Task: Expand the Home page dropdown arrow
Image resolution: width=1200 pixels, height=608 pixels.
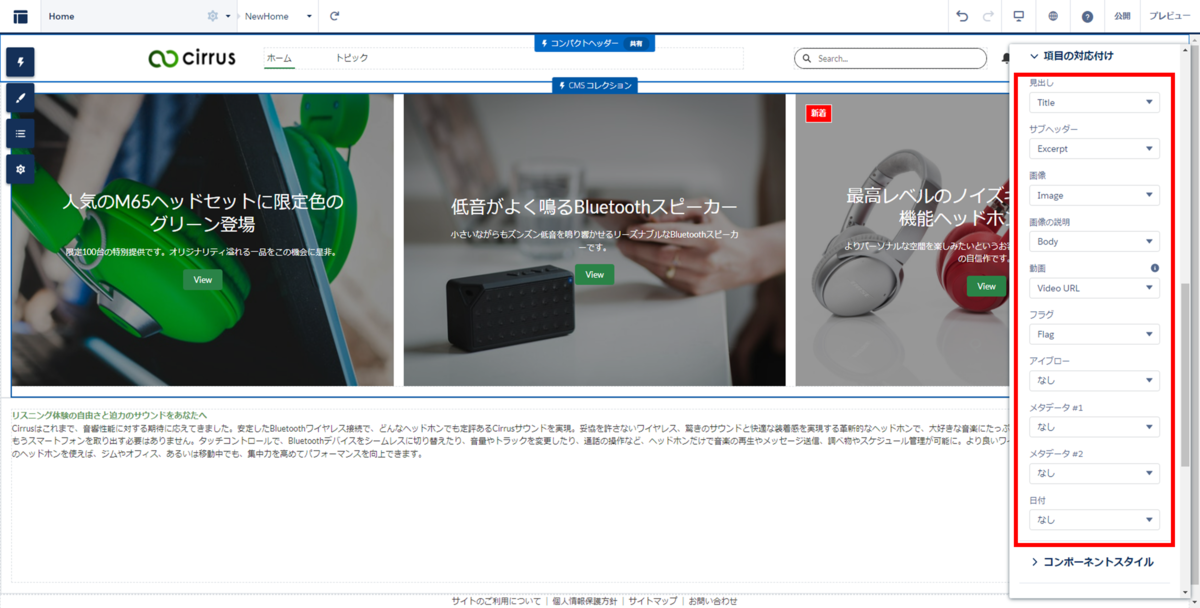Action: 228,17
